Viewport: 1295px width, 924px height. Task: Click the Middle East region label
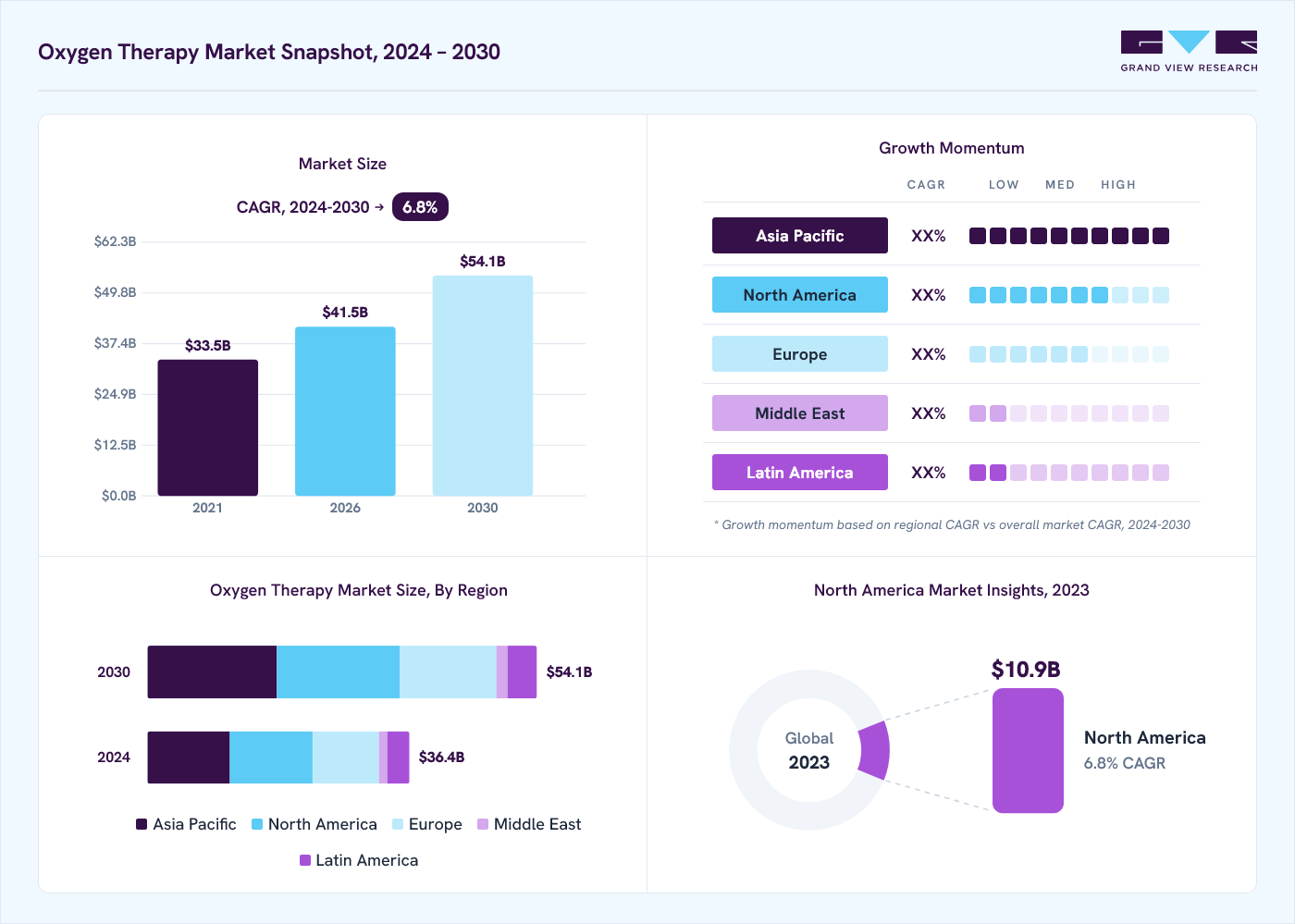coord(800,413)
